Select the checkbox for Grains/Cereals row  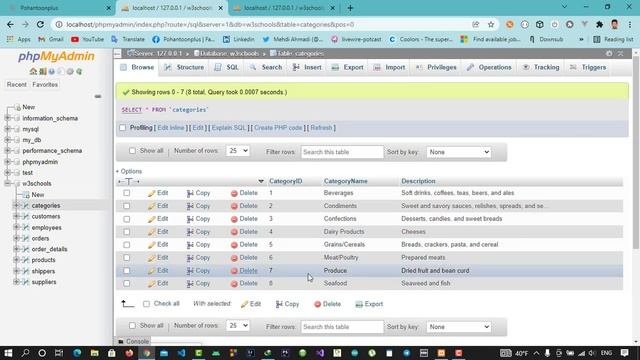tap(127, 245)
